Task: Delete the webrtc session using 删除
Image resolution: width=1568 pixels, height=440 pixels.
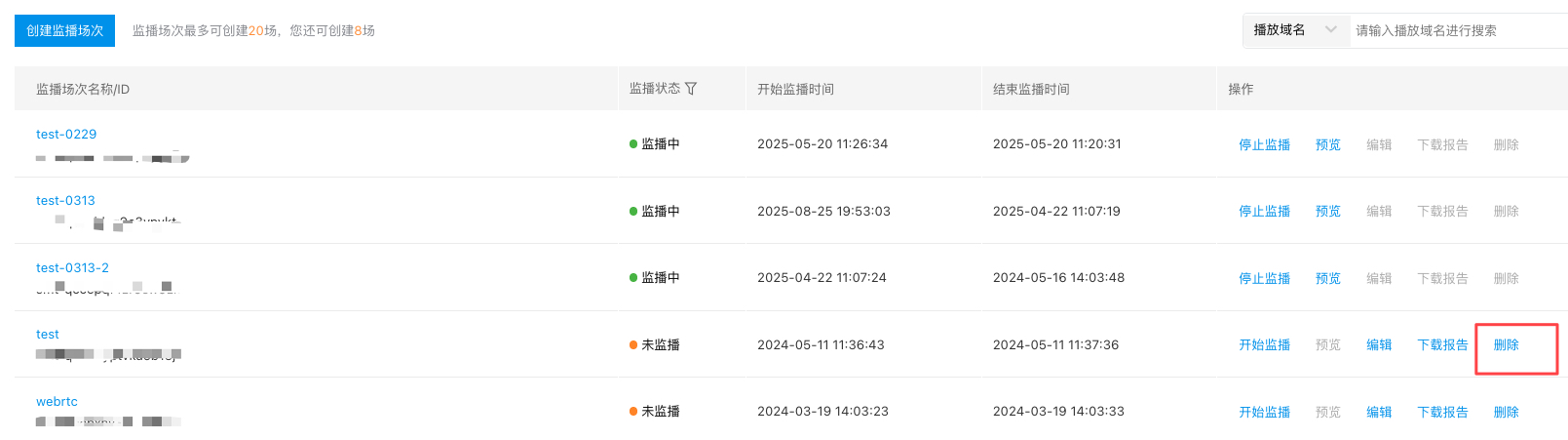Action: (x=1506, y=412)
